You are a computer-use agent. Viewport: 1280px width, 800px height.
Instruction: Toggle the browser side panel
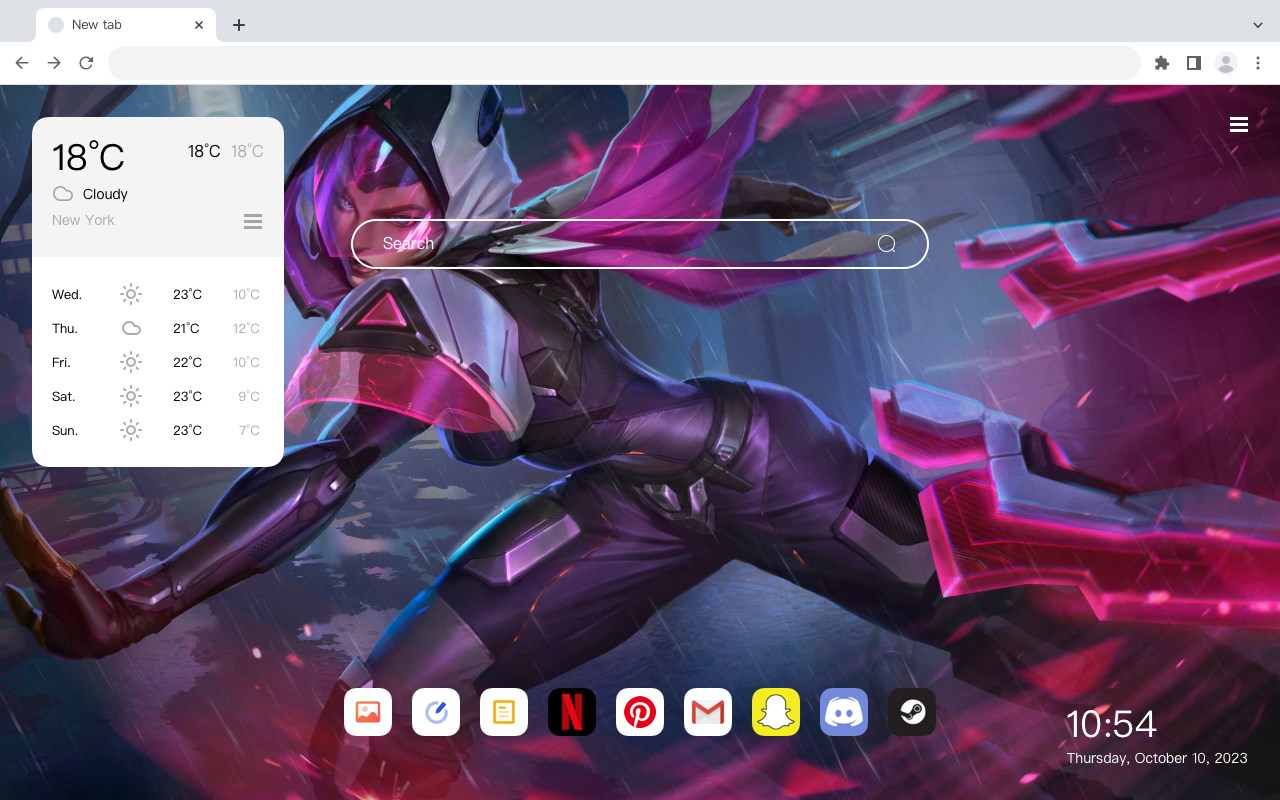tap(1193, 63)
